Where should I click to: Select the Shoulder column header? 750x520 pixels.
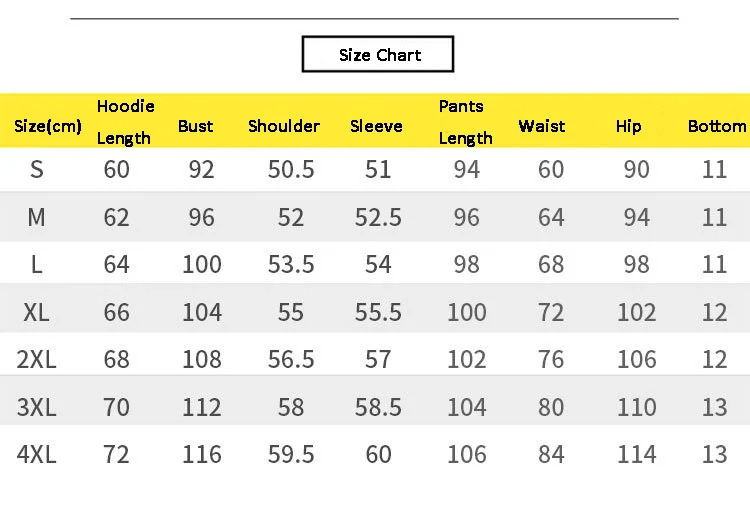click(284, 126)
